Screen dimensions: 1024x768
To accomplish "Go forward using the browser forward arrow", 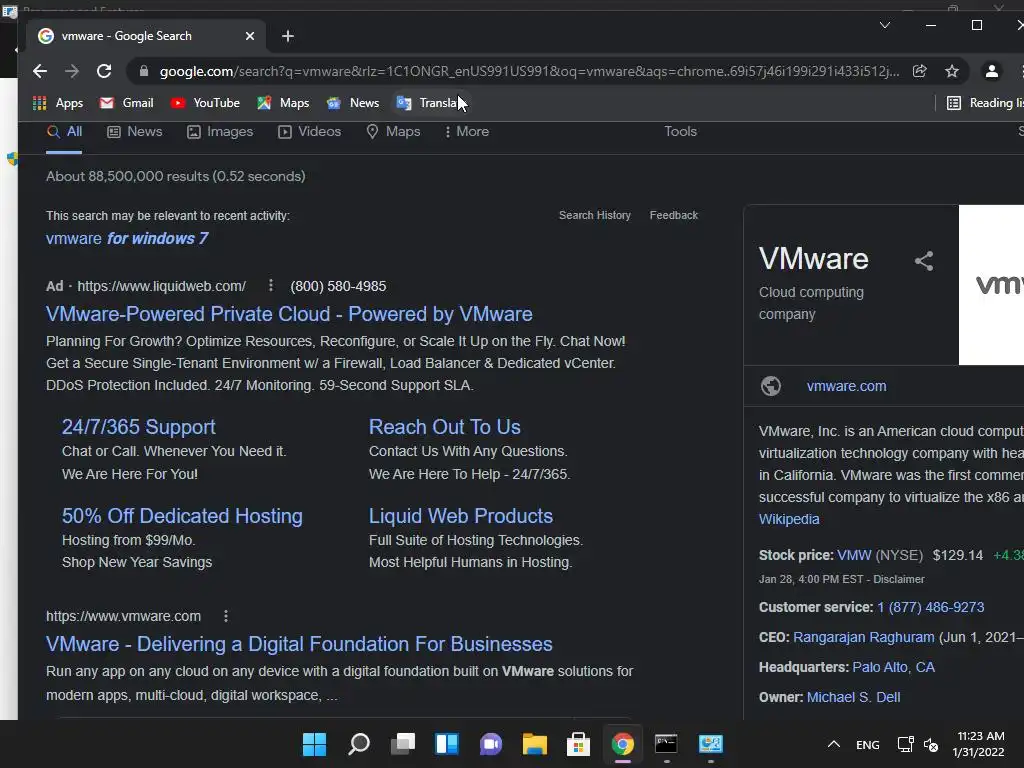I will (x=72, y=71).
